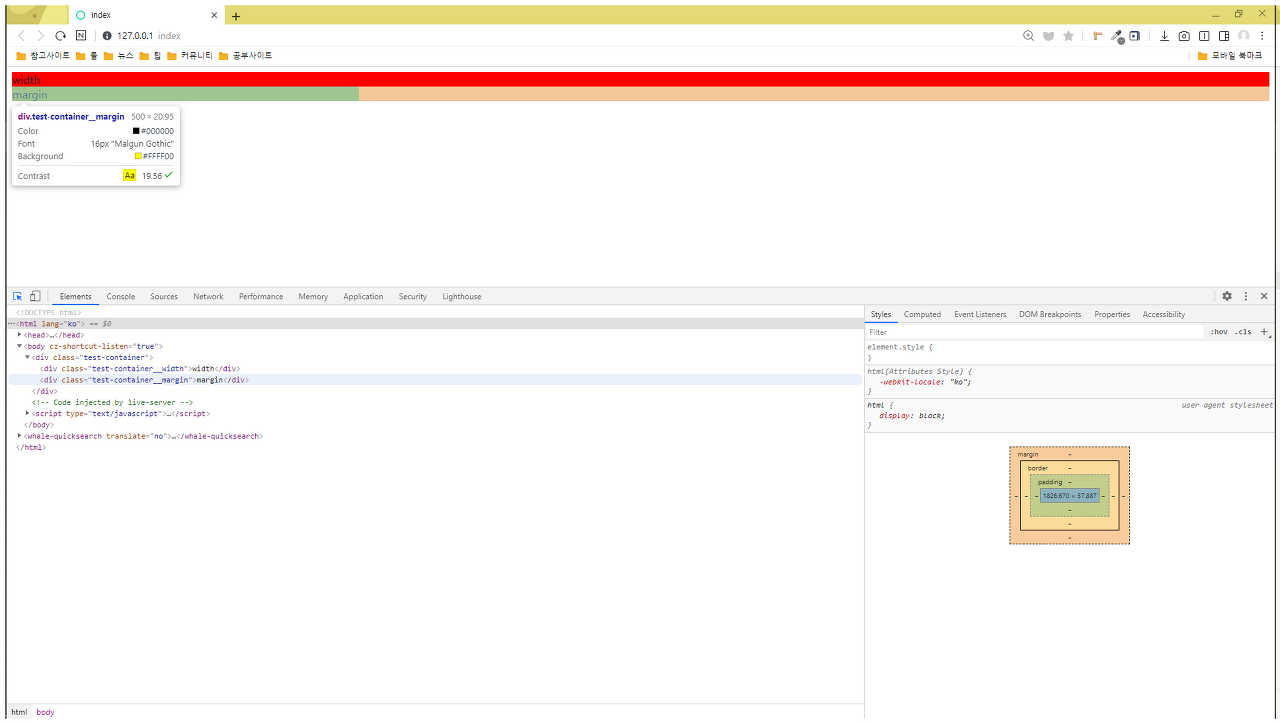Click the address bar showing 127.0.0.1
The image size is (1280, 724).
click(x=560, y=36)
